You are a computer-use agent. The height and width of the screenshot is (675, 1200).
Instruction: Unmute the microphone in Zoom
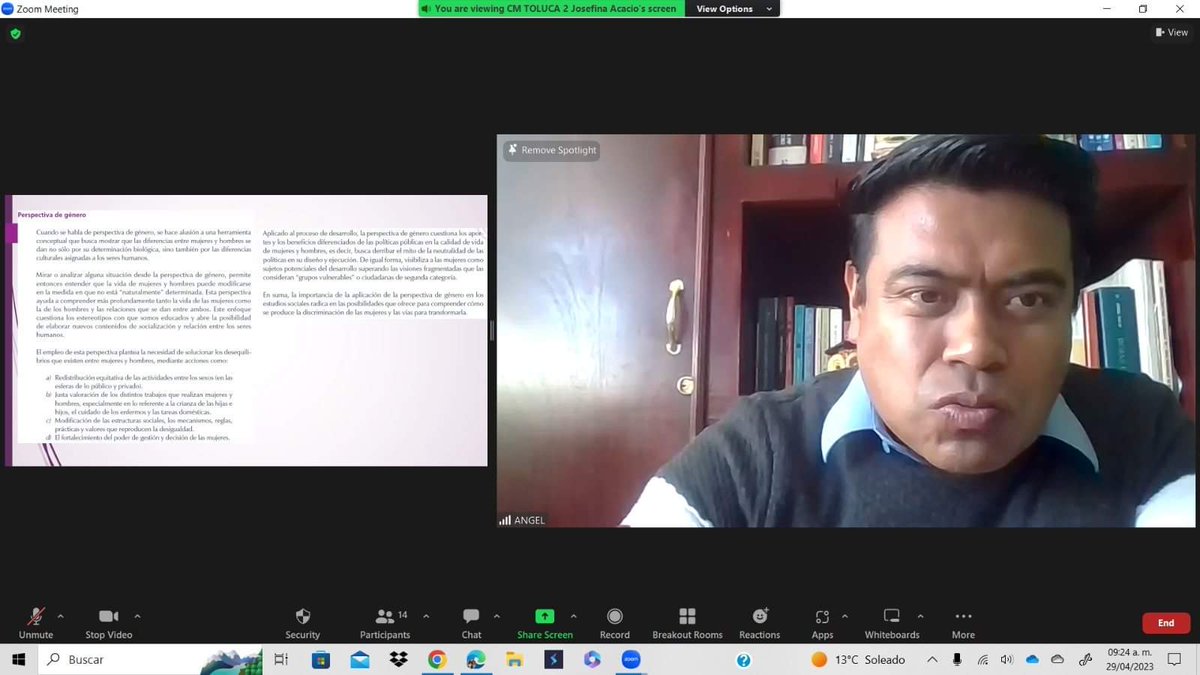(x=36, y=623)
